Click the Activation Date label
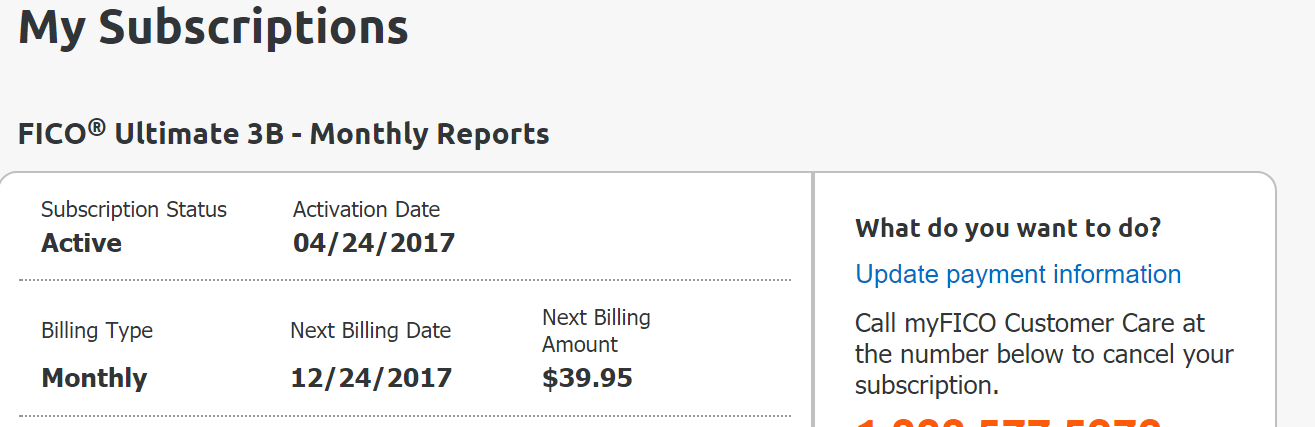The width and height of the screenshot is (1315, 427). [366, 210]
